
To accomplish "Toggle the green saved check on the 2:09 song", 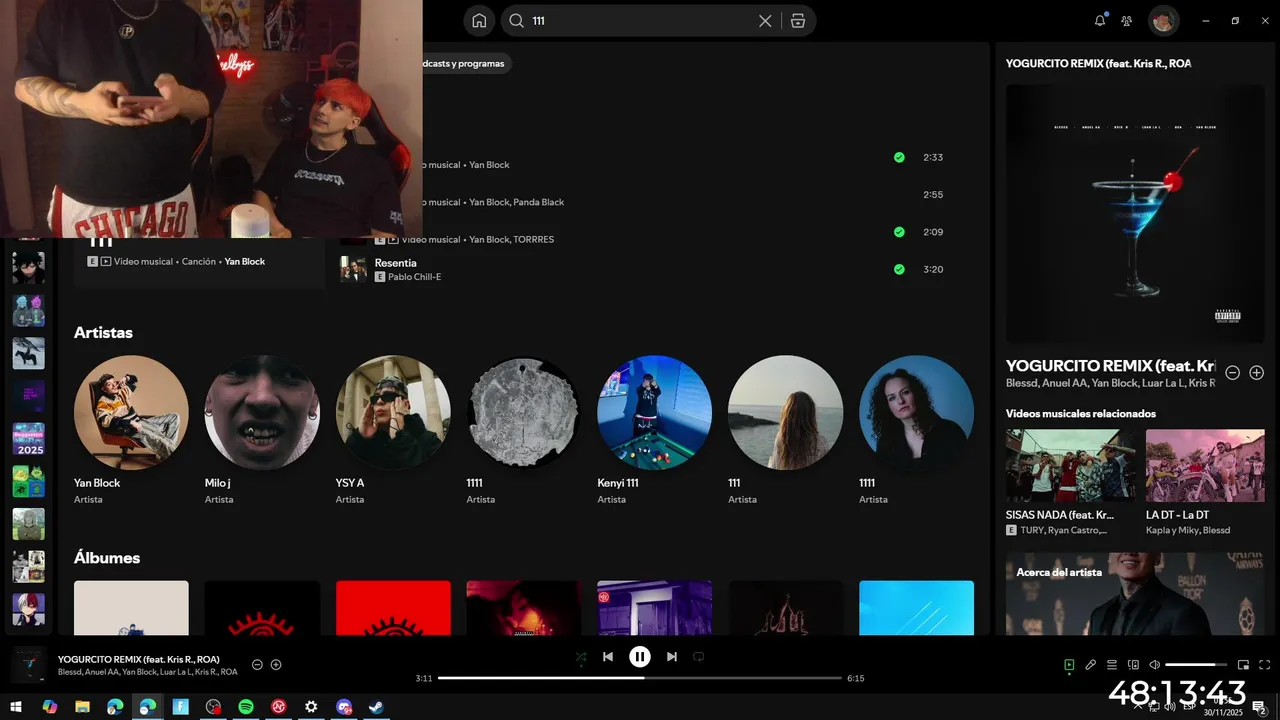I will [899, 232].
